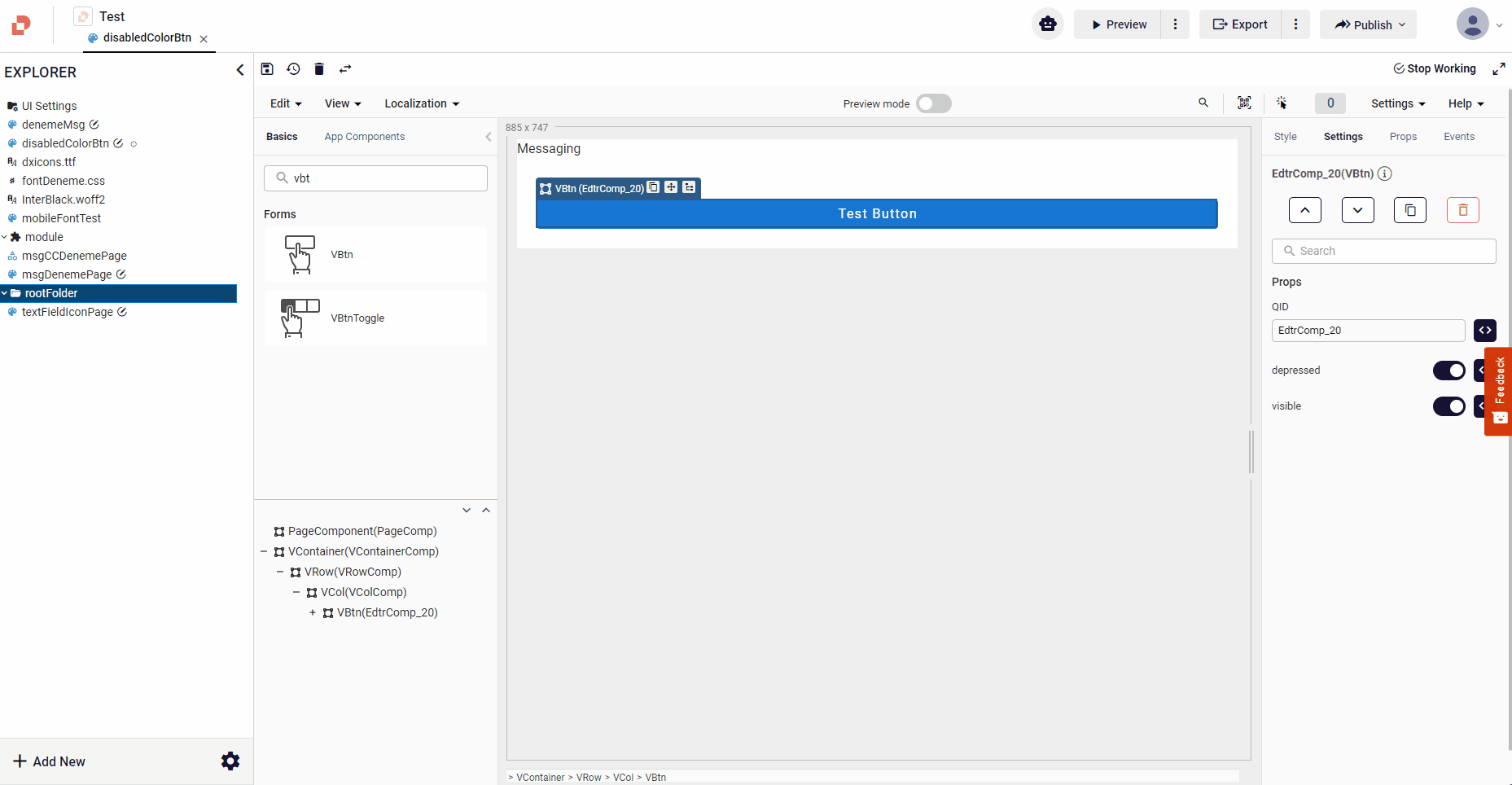Collapse the VContainer tree node

coord(264,551)
